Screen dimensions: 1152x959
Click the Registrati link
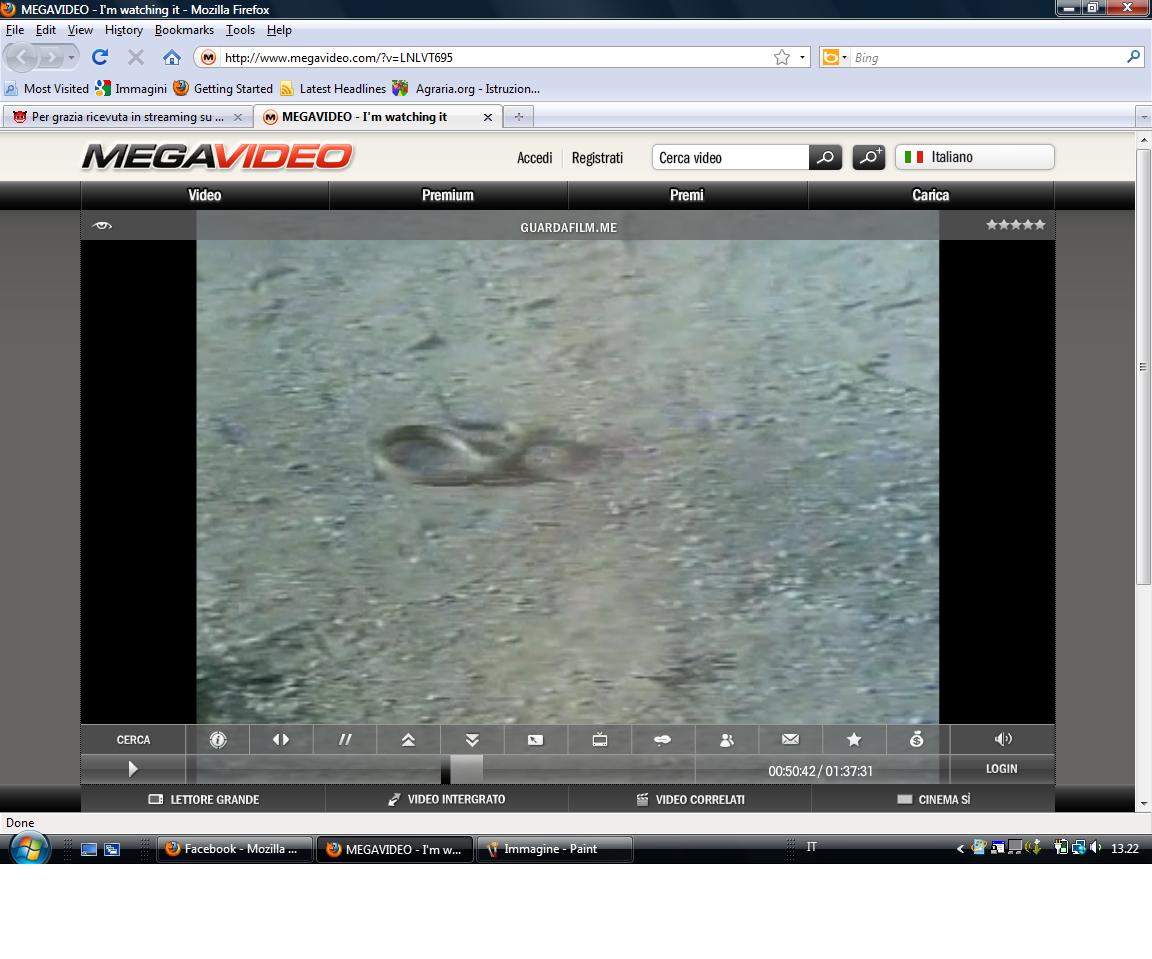[x=597, y=158]
